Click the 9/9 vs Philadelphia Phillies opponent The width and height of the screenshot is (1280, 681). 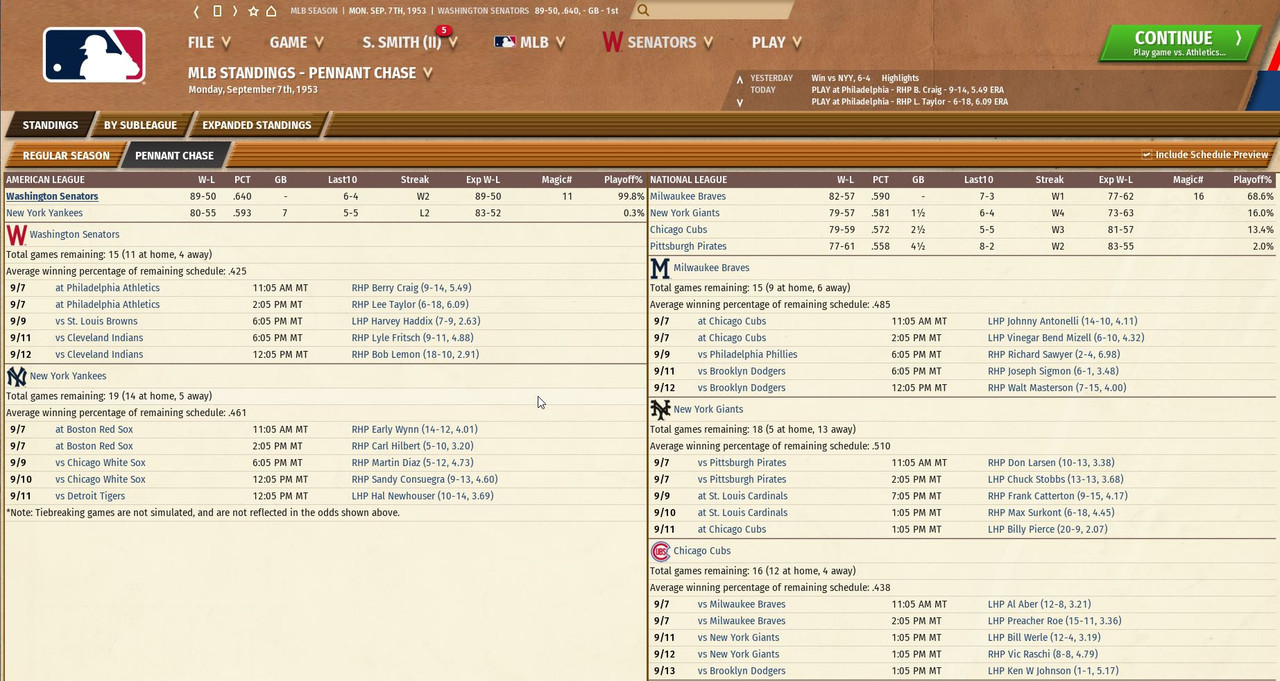point(748,354)
